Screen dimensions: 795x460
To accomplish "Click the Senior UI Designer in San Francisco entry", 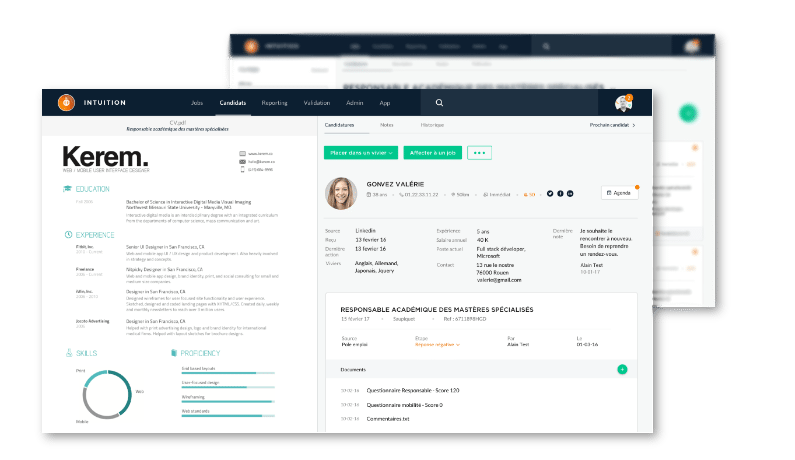I will [x=165, y=247].
